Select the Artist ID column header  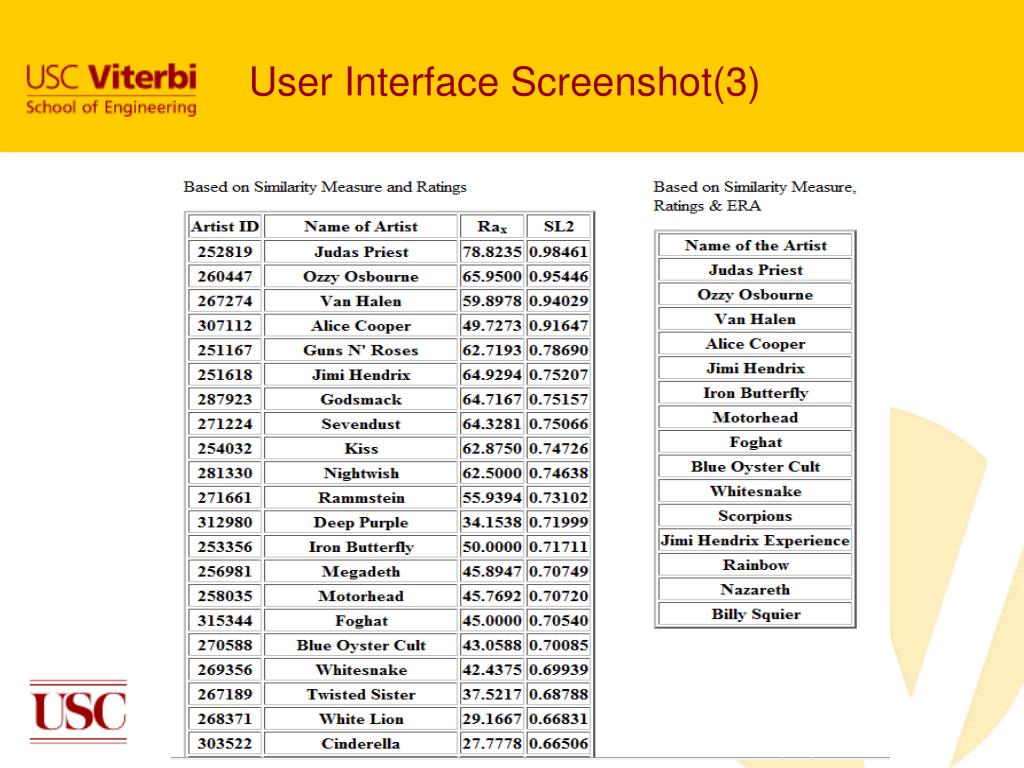click(225, 227)
